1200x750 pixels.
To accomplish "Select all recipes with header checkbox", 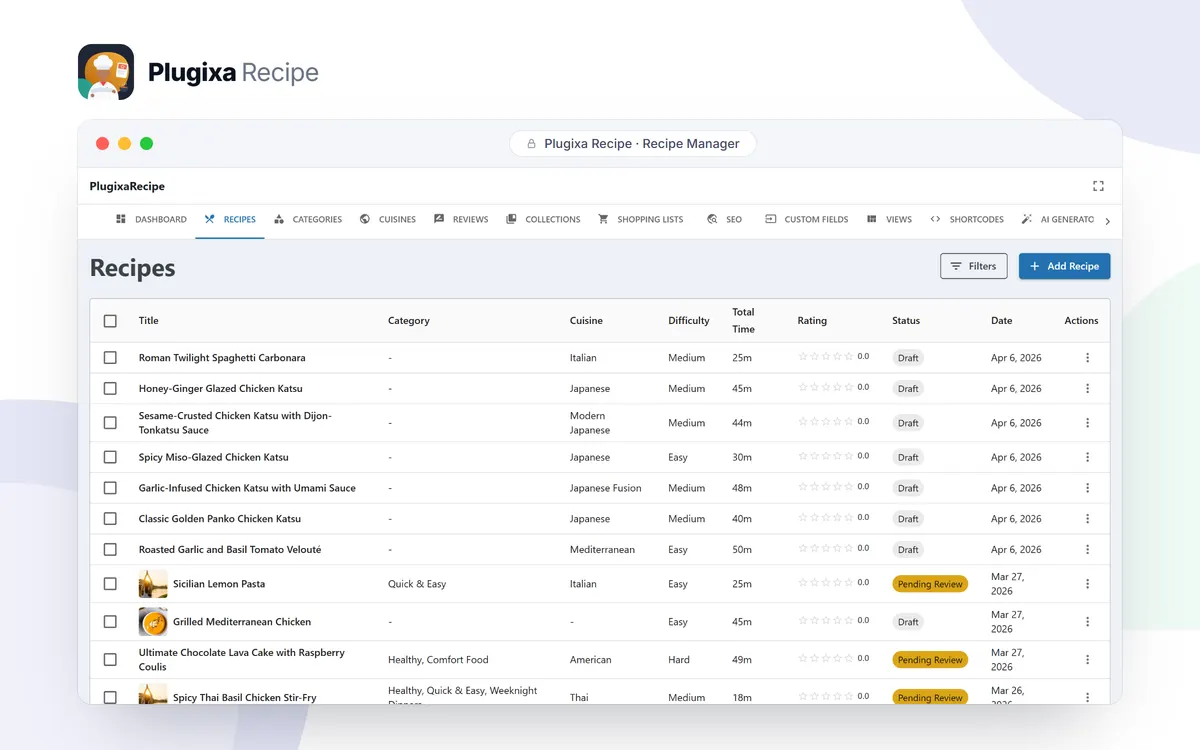I will 110,321.
